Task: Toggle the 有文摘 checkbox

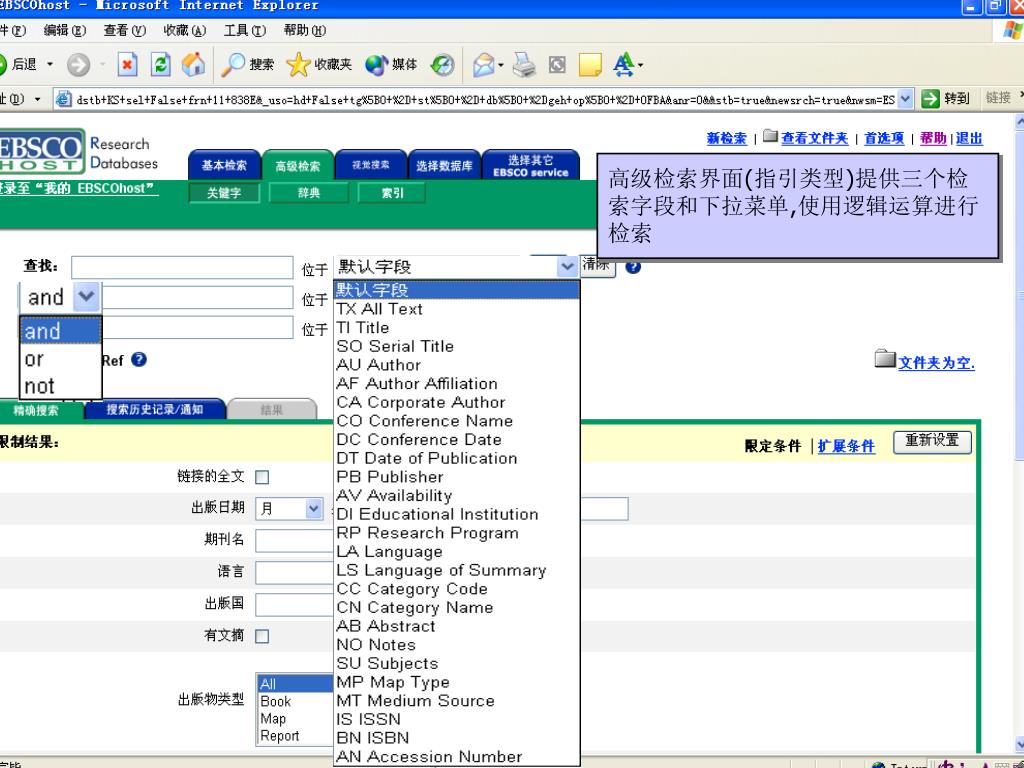Action: [262, 636]
